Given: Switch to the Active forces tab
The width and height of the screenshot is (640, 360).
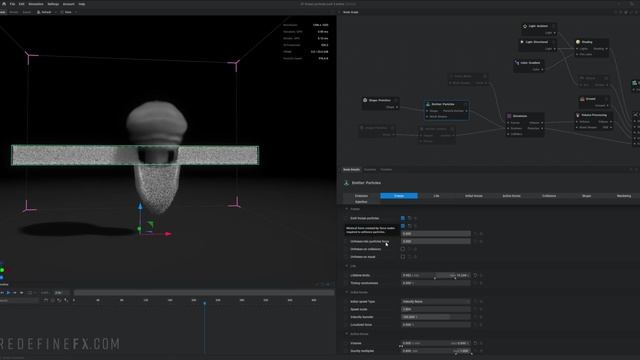Looking at the screenshot, I should click(511, 196).
